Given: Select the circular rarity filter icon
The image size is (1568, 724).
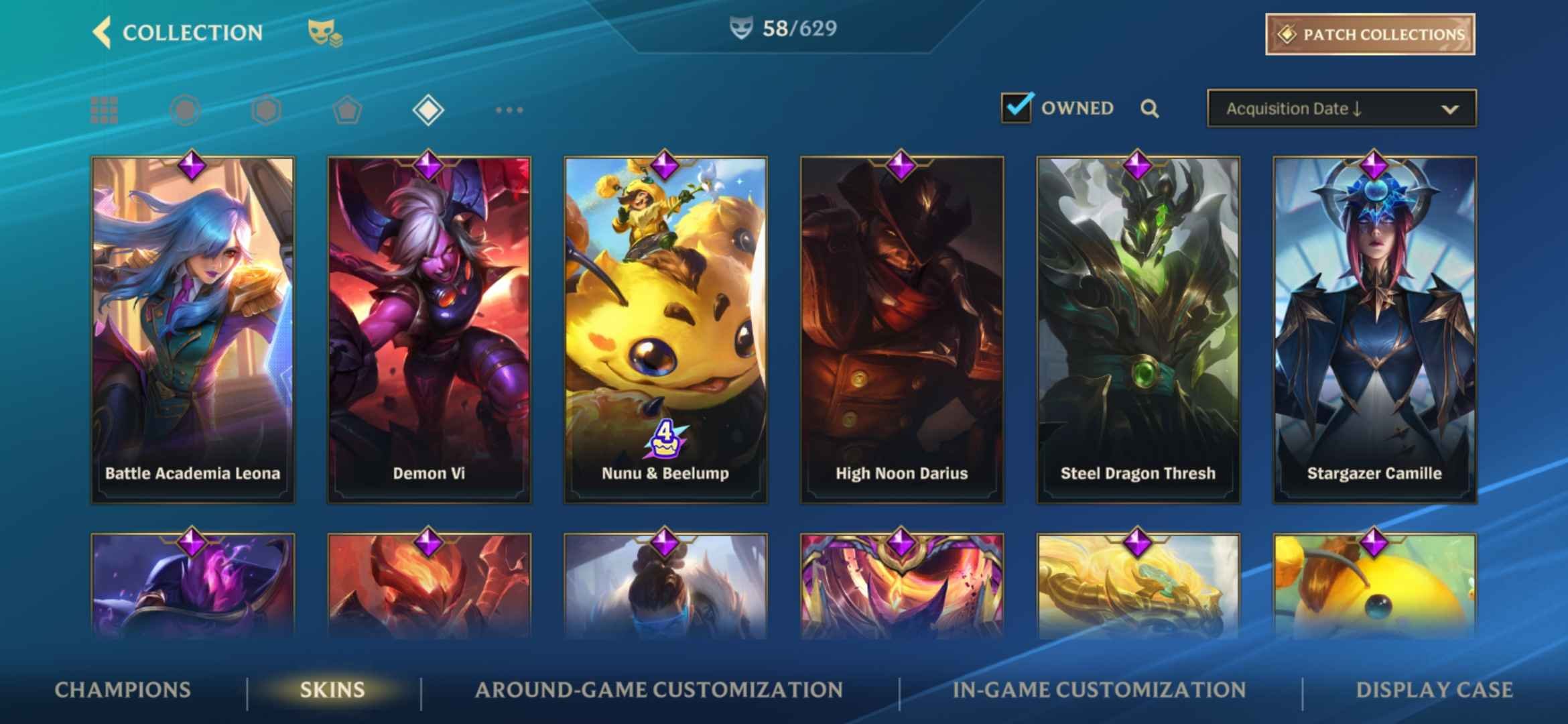Looking at the screenshot, I should 186,110.
